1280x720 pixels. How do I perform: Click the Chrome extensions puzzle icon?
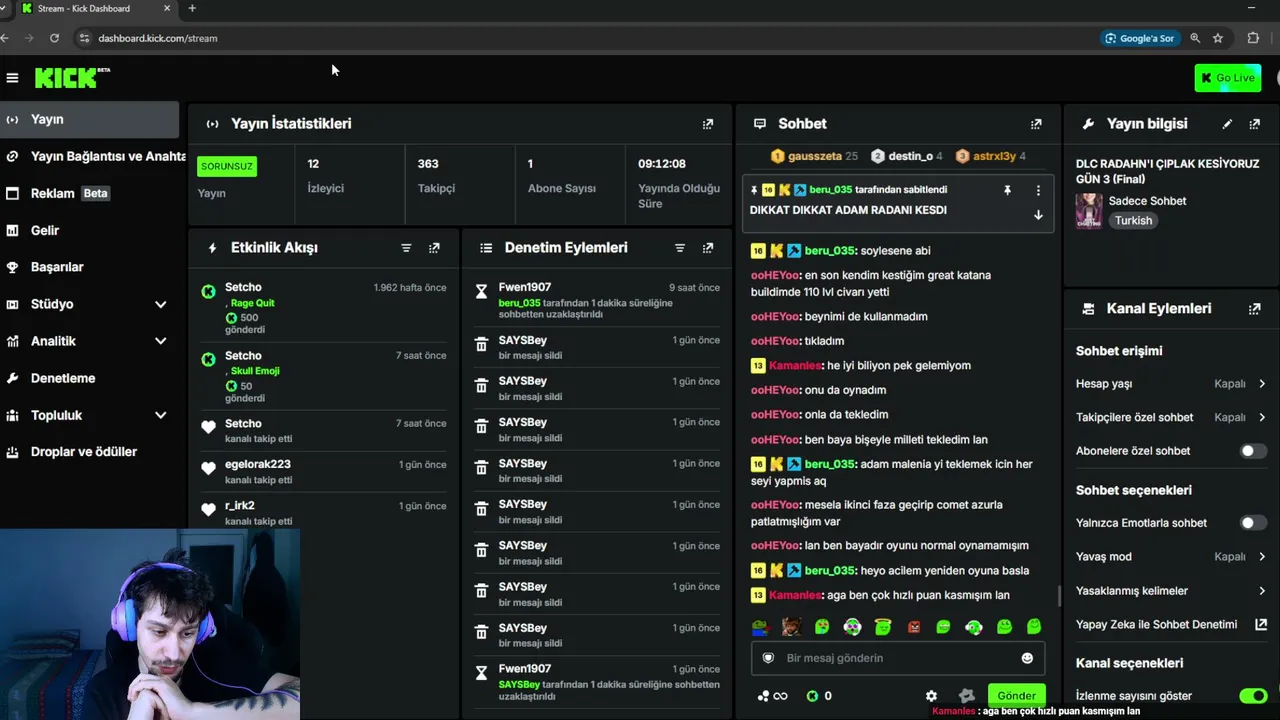coord(1253,38)
